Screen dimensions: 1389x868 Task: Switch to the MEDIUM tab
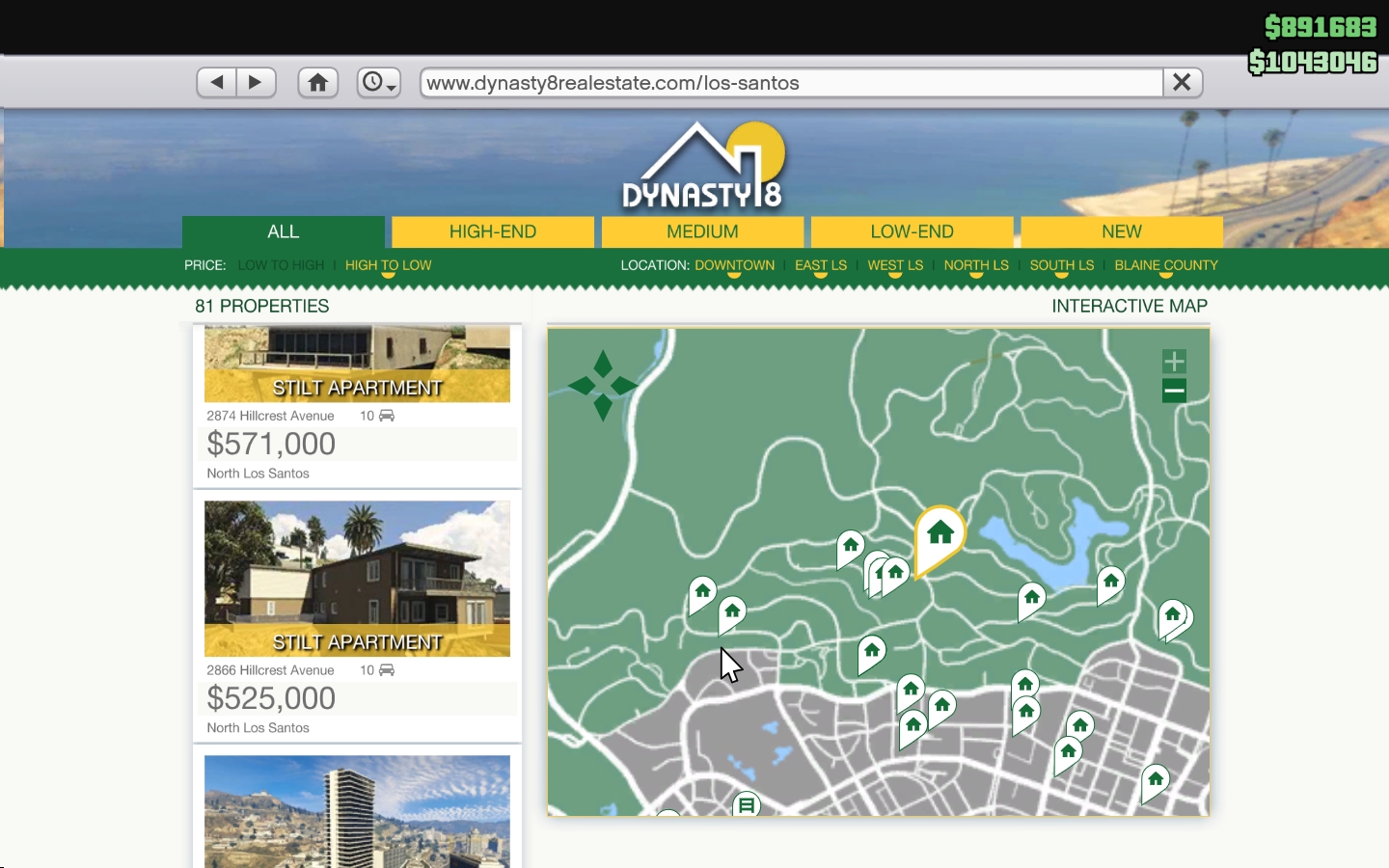[702, 231]
